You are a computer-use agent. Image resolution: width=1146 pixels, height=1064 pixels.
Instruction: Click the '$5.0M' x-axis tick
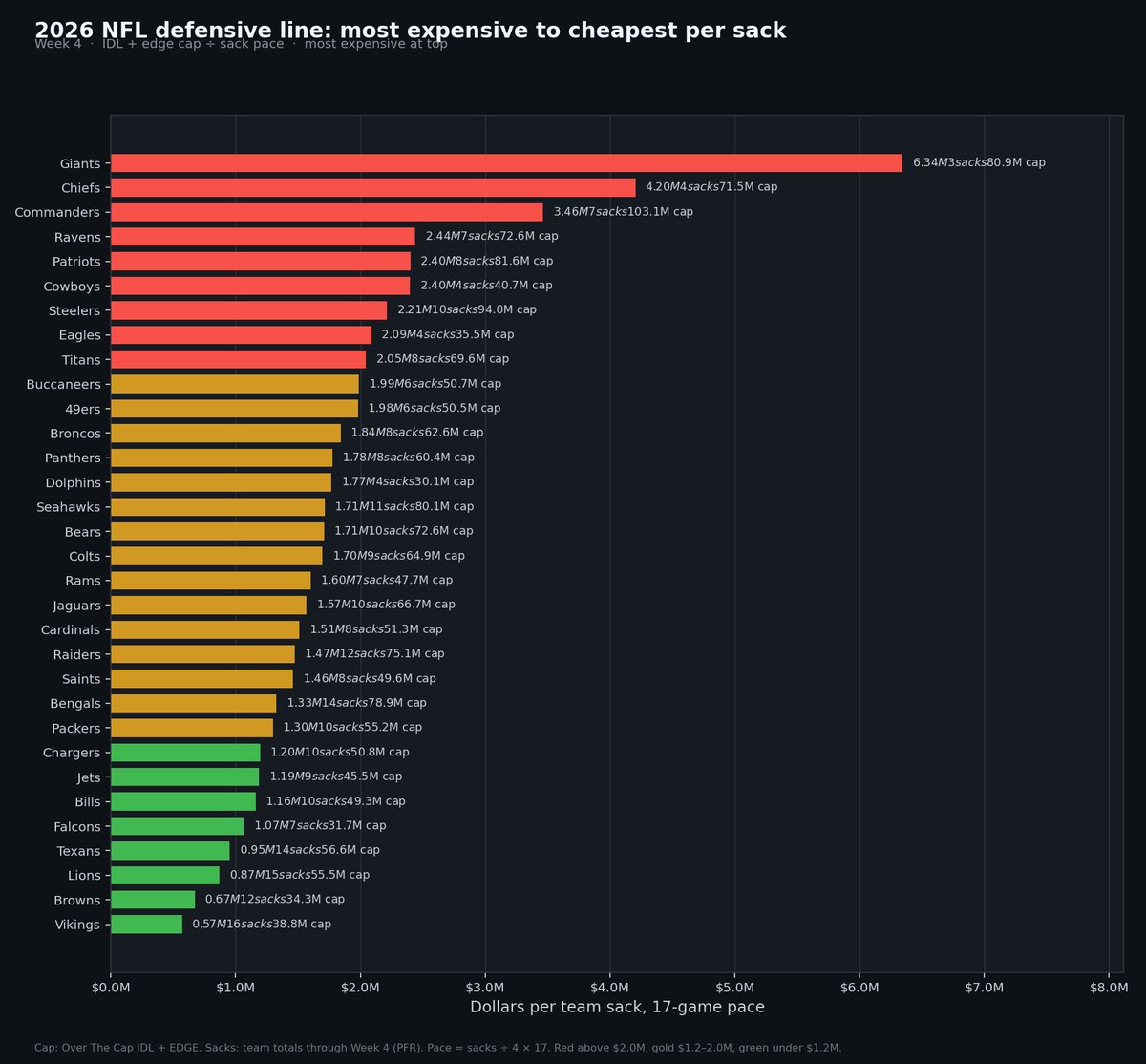point(734,988)
